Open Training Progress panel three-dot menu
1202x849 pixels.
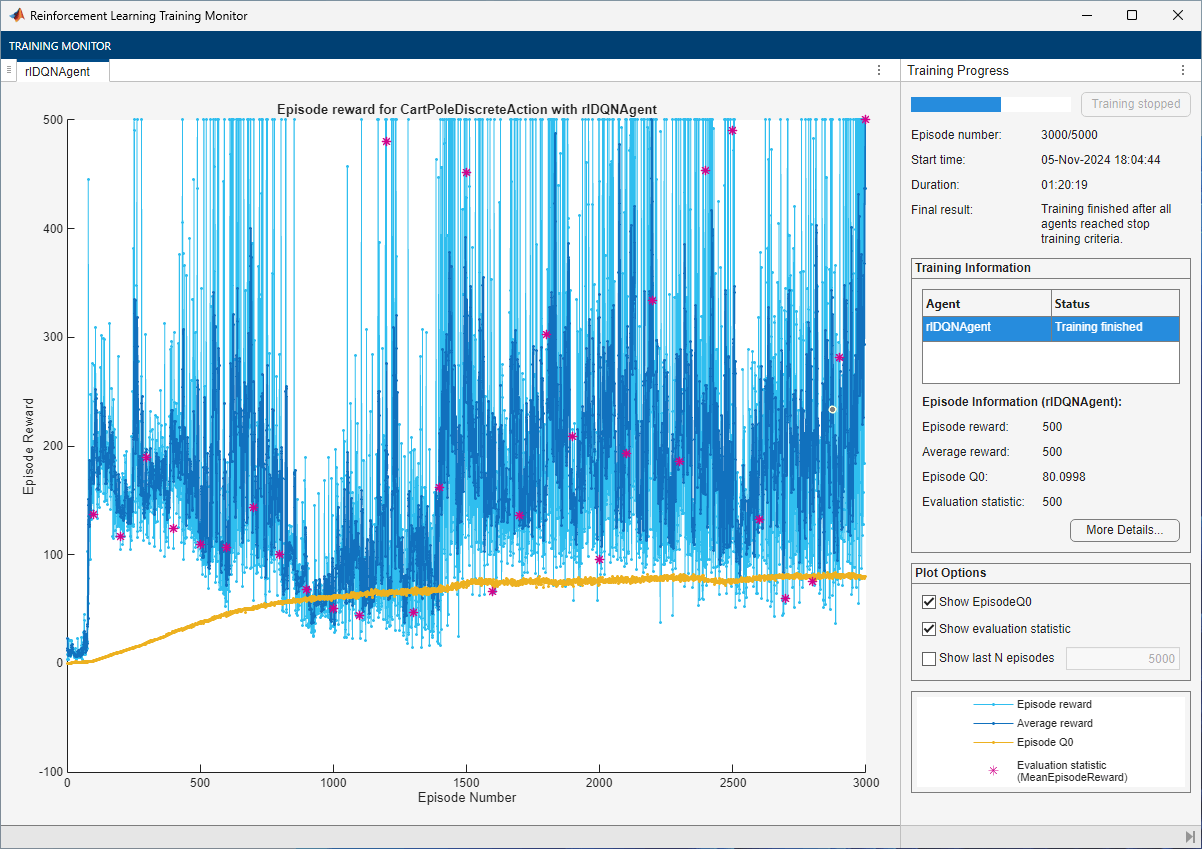(1181, 70)
